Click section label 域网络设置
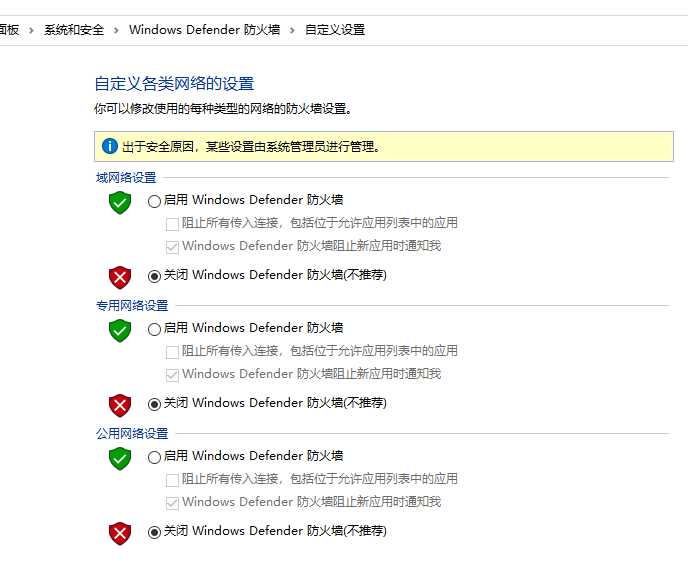Image resolution: width=688 pixels, height=568 pixels. pos(126,178)
